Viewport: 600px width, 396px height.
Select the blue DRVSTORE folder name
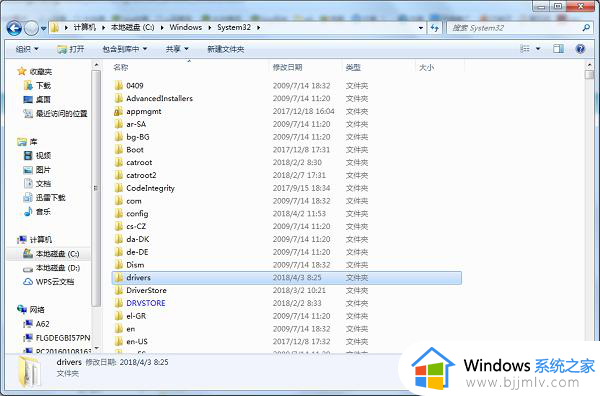146,303
